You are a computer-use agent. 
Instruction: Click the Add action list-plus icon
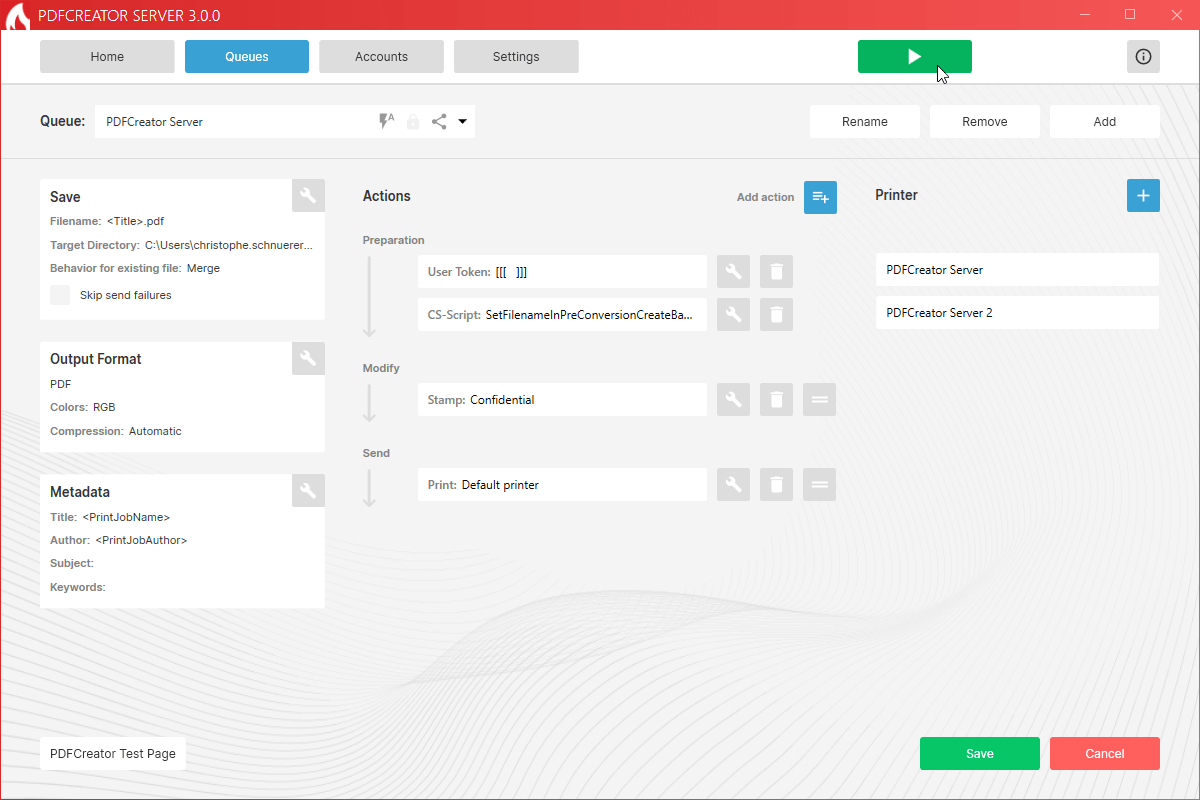click(820, 197)
